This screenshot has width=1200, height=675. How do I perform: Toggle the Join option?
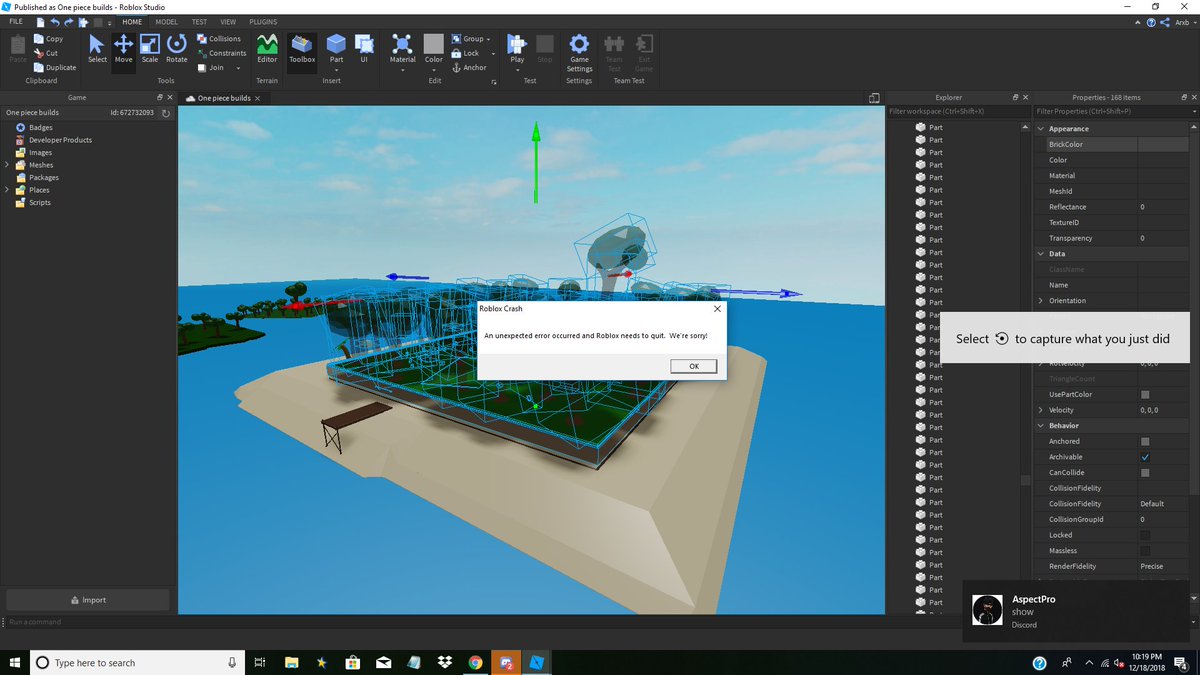click(211, 67)
